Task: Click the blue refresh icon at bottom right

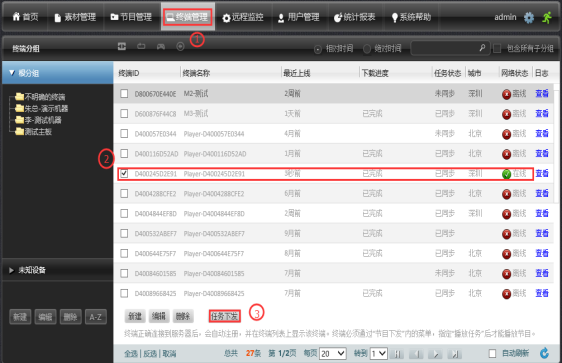Action: [x=544, y=353]
